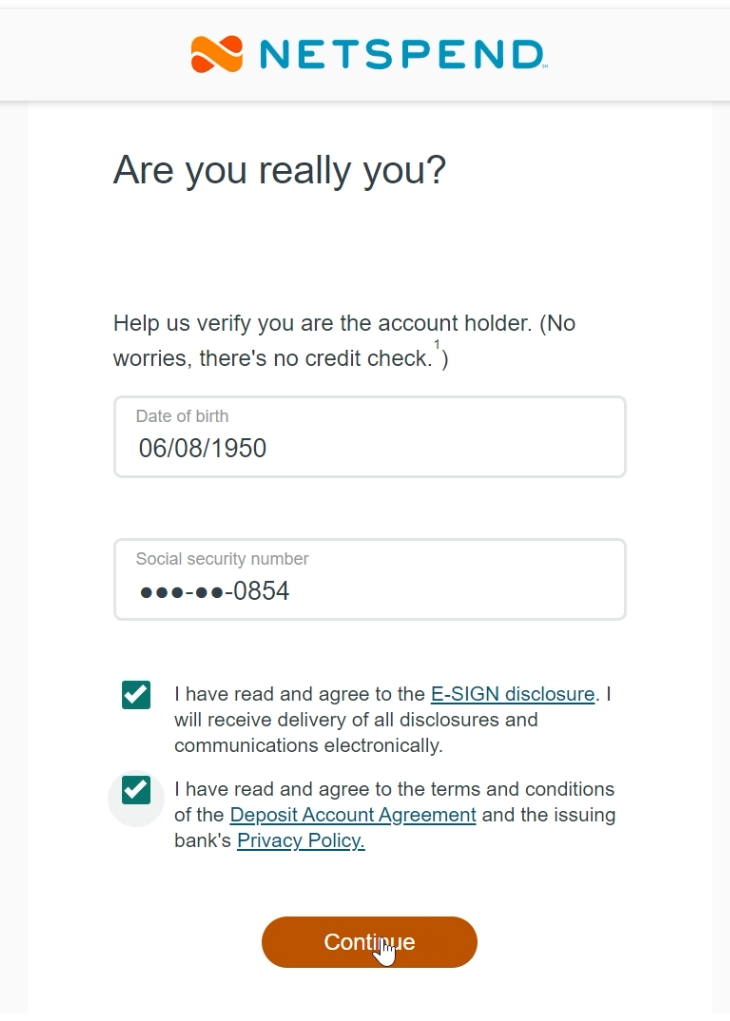Uncheck the E-SIGN disclosure agreement checkbox
Viewport: 730px width, 1021px height.
click(x=136, y=695)
